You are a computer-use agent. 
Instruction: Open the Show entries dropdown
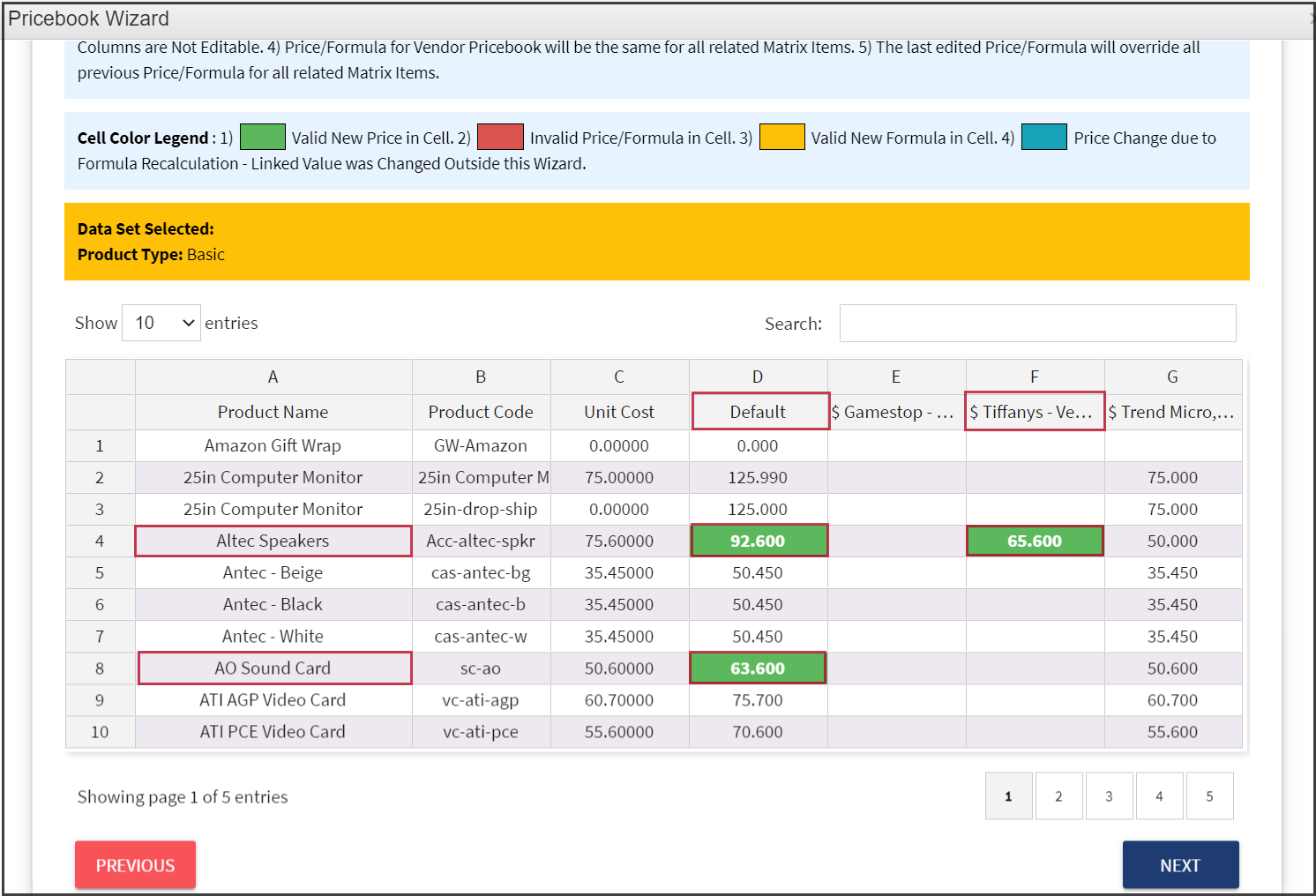[161, 323]
